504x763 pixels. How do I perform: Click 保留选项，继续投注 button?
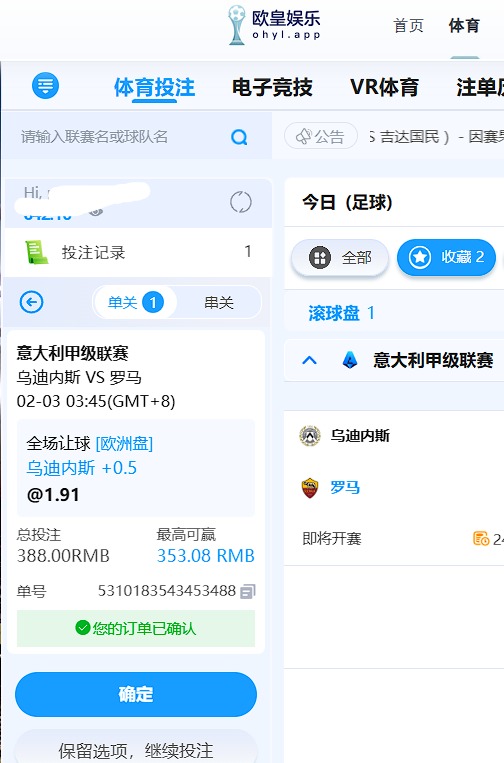[x=136, y=749]
